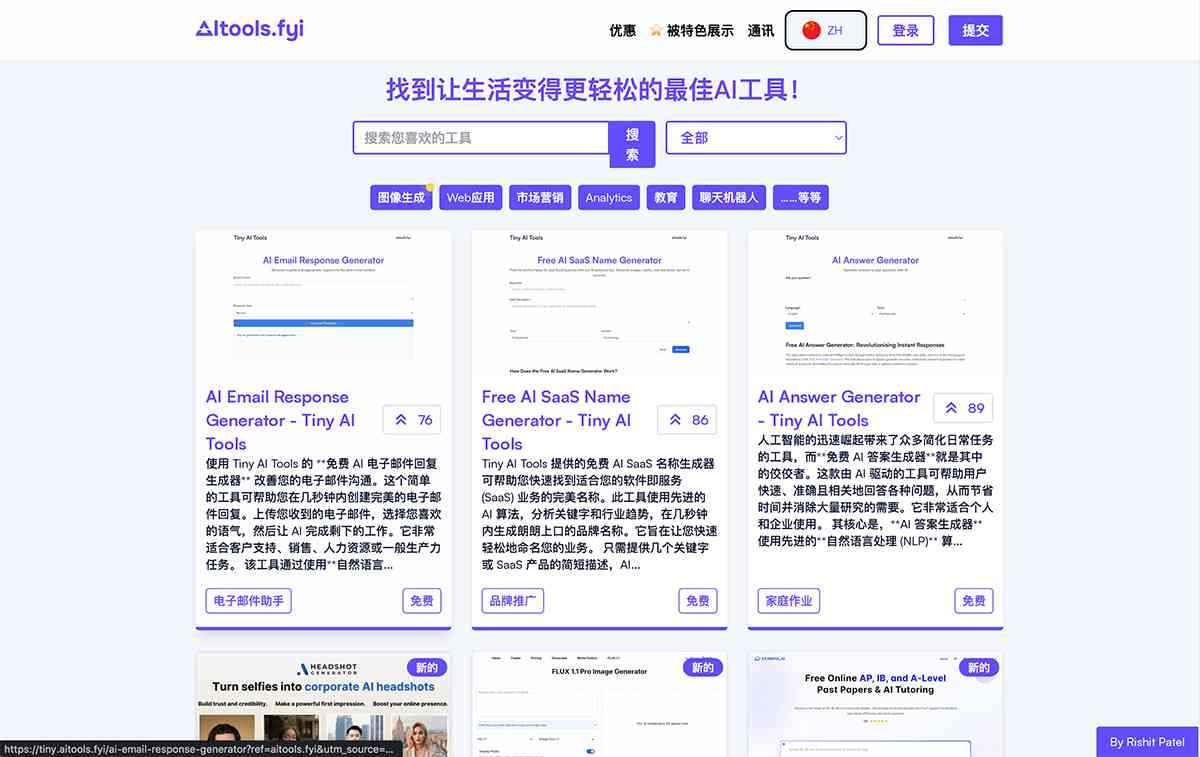The image size is (1200, 757).
Task: Click the 登录 button
Action: [906, 30]
